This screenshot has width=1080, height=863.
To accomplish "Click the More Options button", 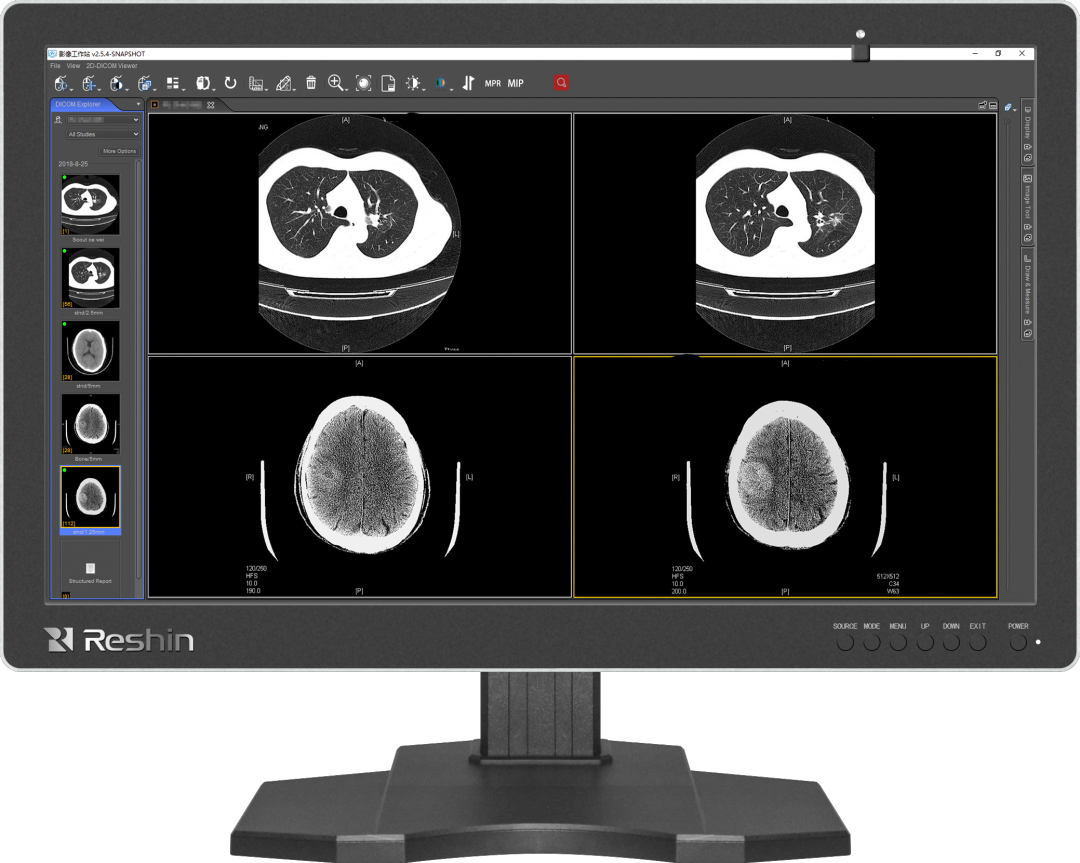I will point(119,151).
